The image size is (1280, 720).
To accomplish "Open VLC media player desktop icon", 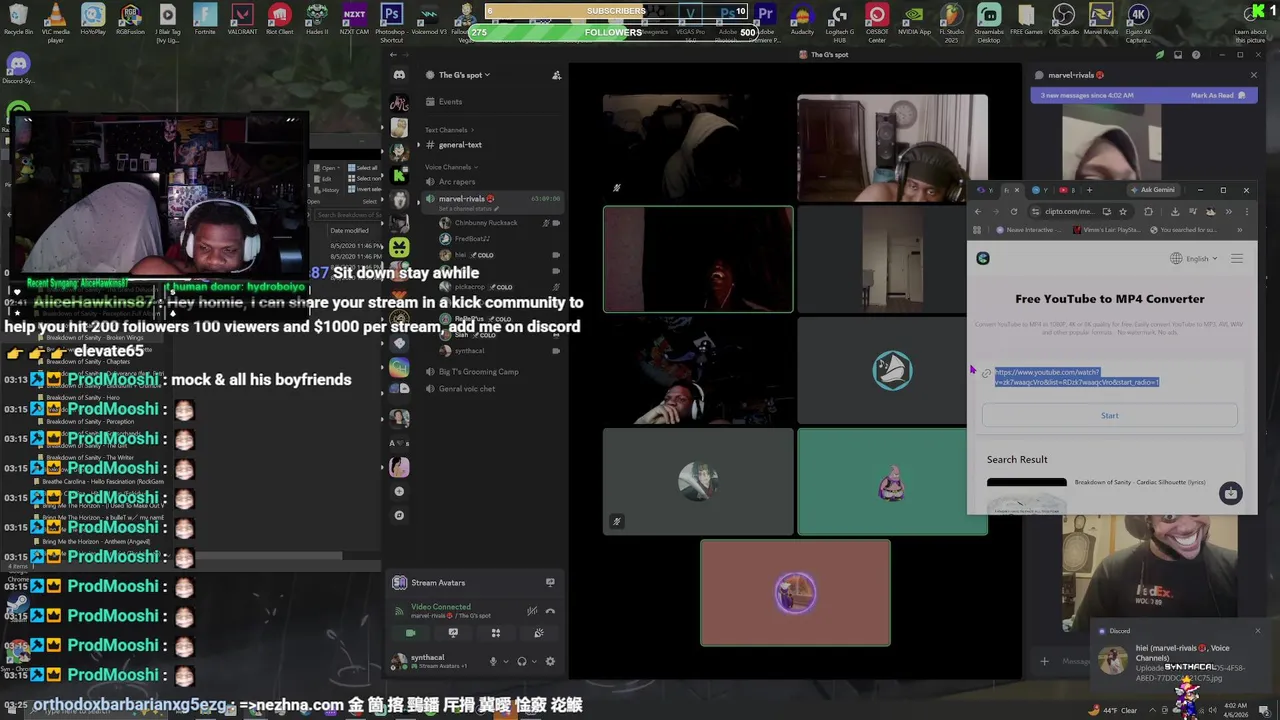I will click(56, 22).
